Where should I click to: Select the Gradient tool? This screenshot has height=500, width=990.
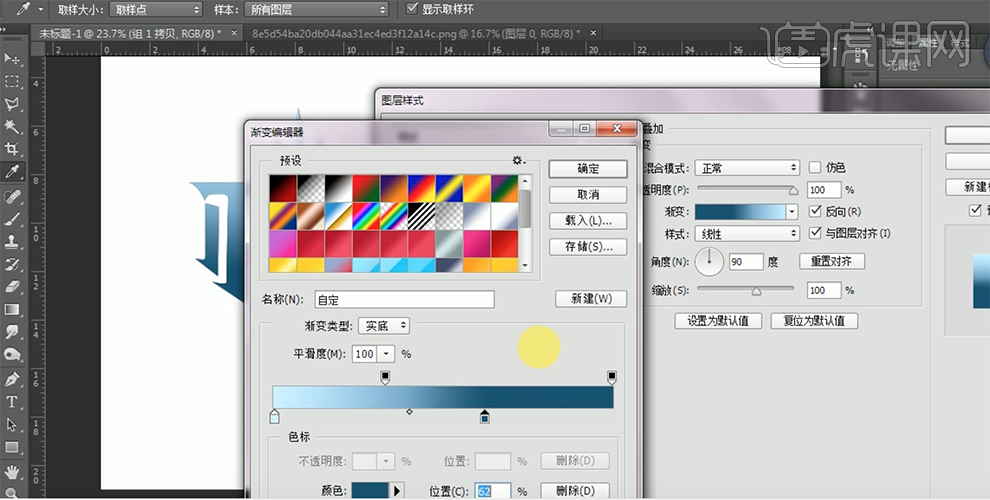point(12,309)
